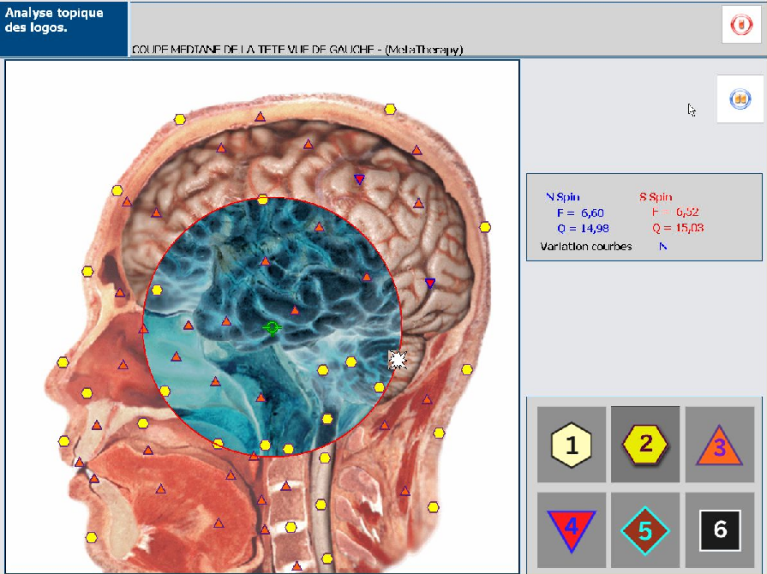Viewport: 767px width, 574px height.
Task: Click the red circular exit icon button
Action: pyautogui.click(x=741, y=26)
